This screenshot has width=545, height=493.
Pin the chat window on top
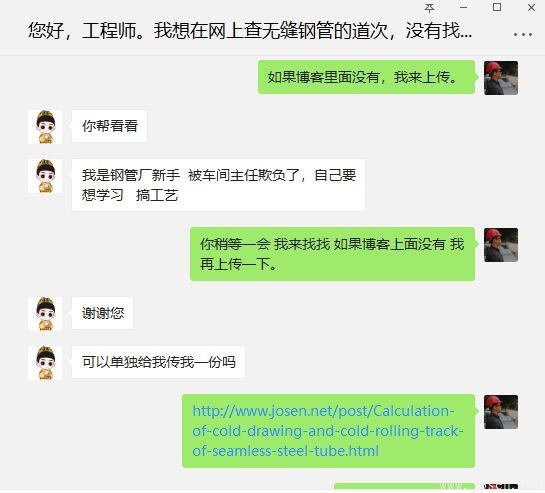click(x=429, y=8)
